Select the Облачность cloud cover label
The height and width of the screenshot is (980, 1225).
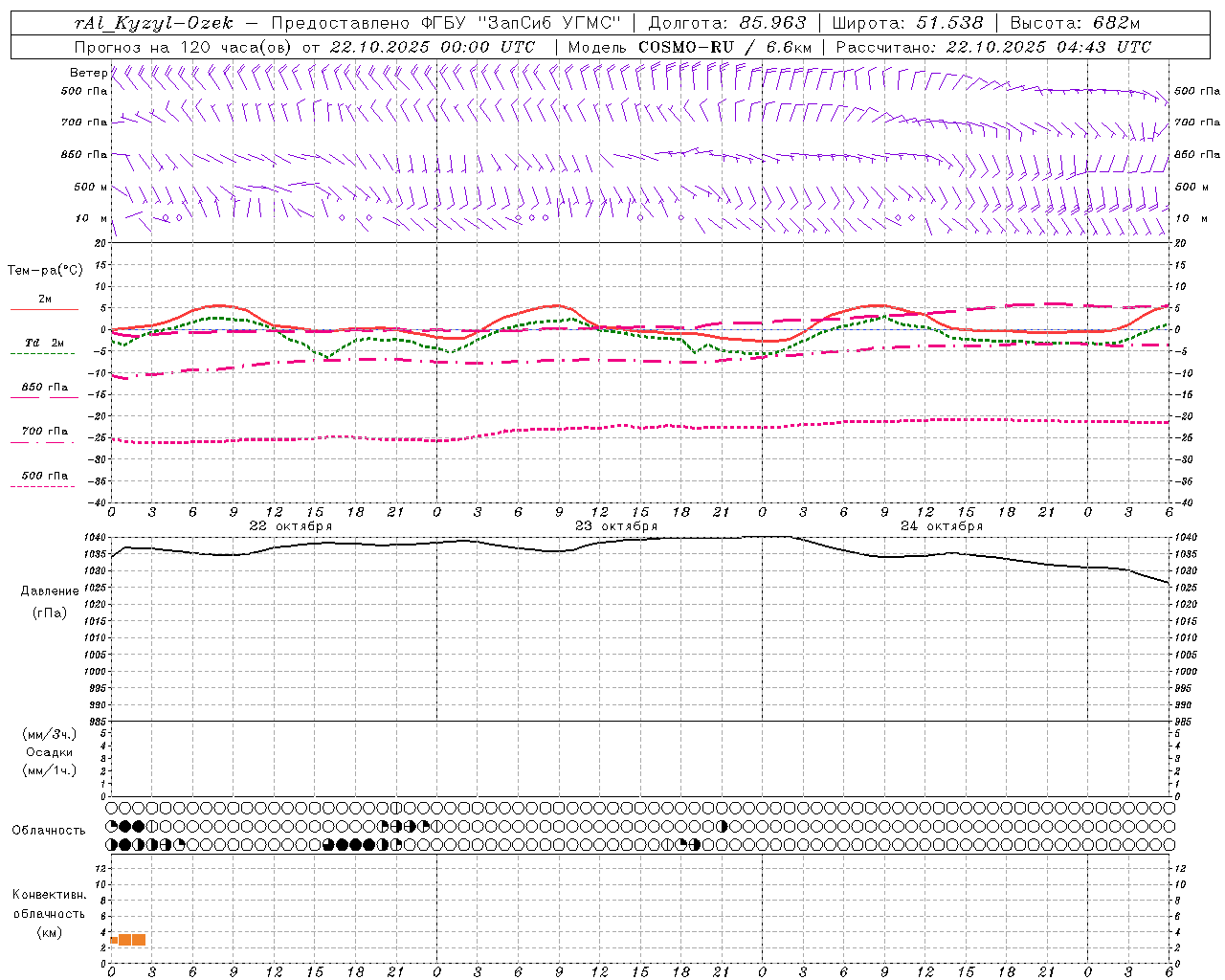coord(49,831)
